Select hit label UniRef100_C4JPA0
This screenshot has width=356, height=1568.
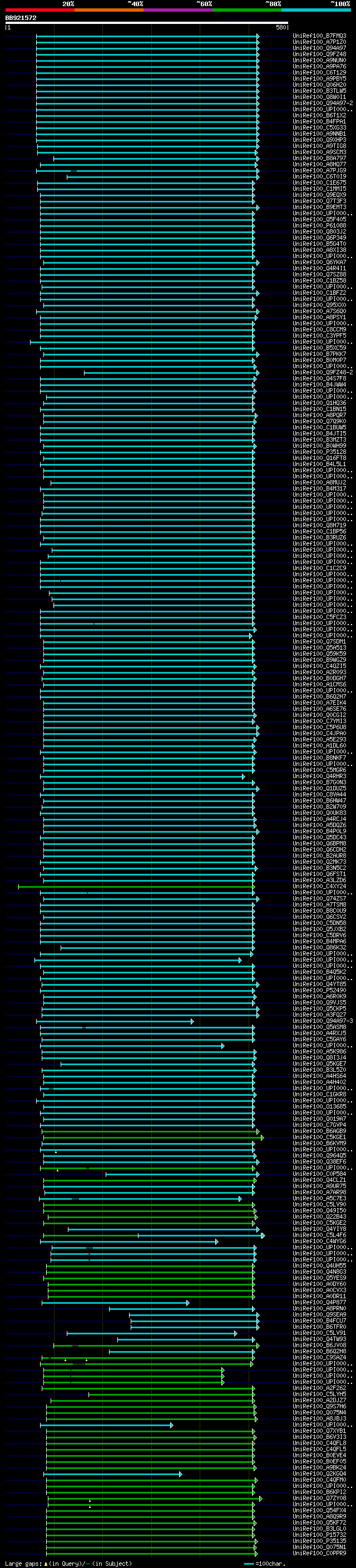(x=319, y=734)
